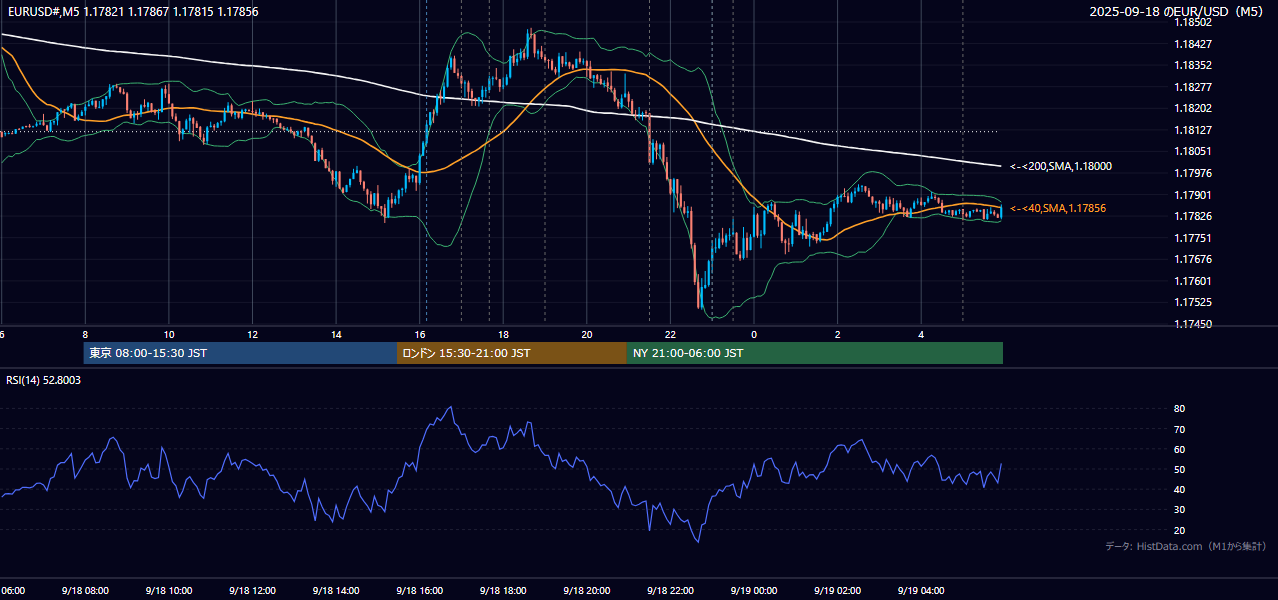
Task: Select the 東京 08:00-15:30 JST session bar
Action: click(x=240, y=353)
